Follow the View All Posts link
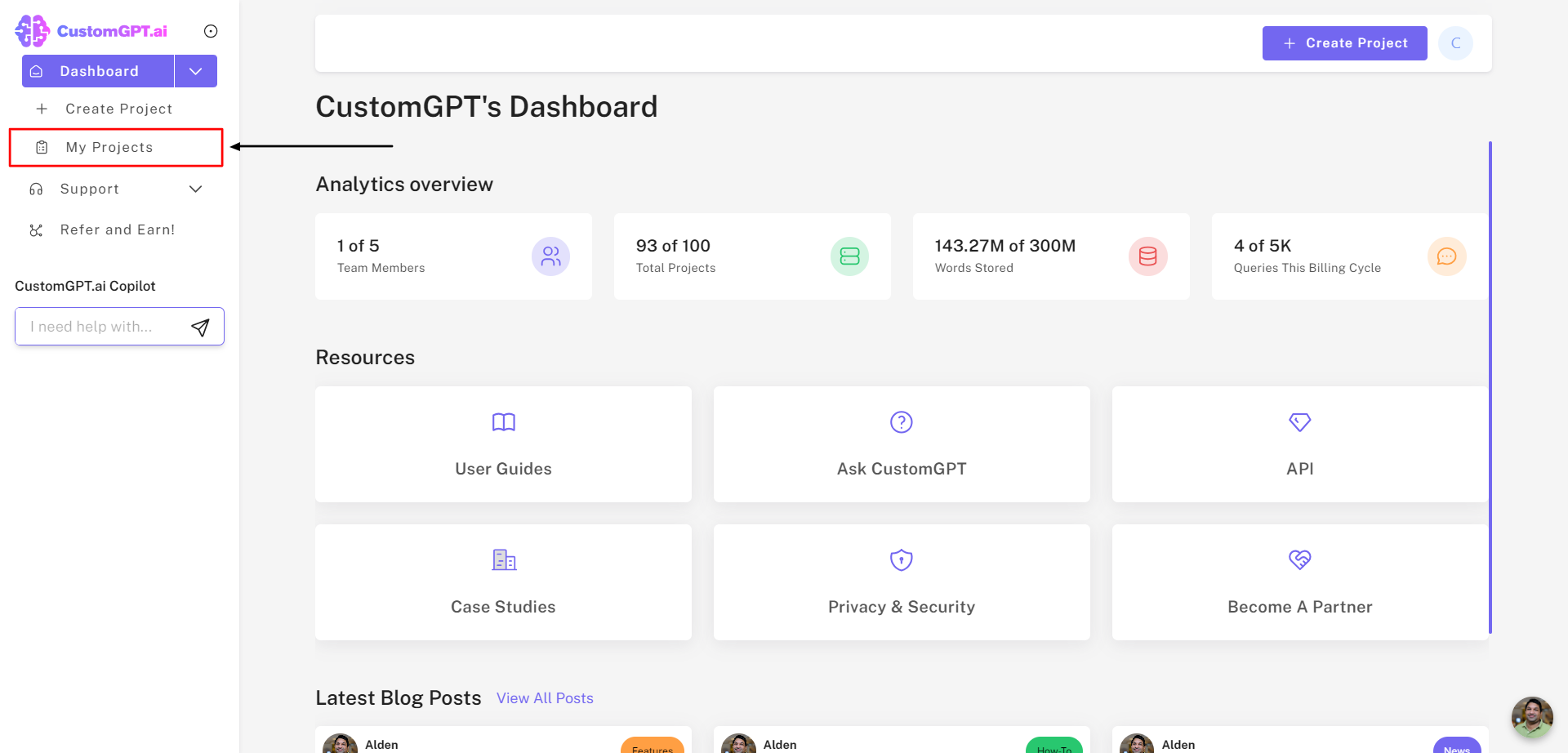The width and height of the screenshot is (1568, 753). click(545, 698)
